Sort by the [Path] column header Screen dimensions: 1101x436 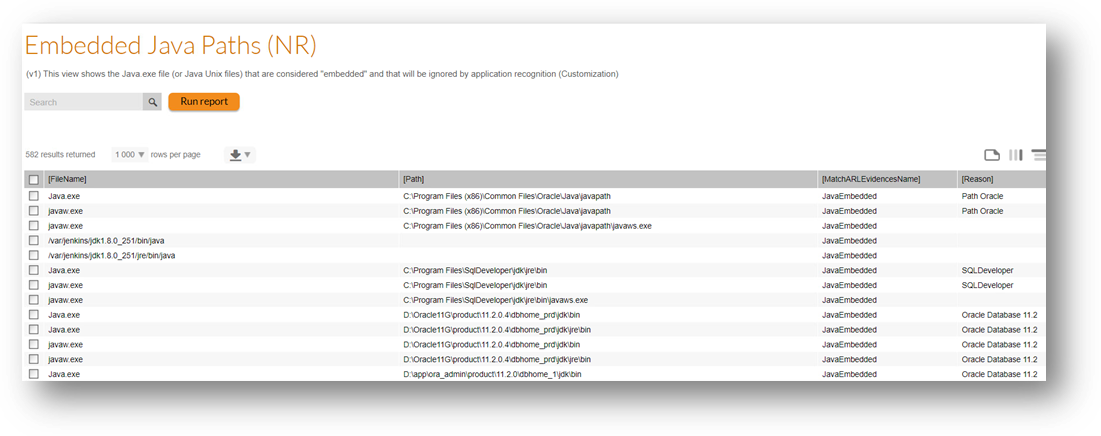(414, 180)
